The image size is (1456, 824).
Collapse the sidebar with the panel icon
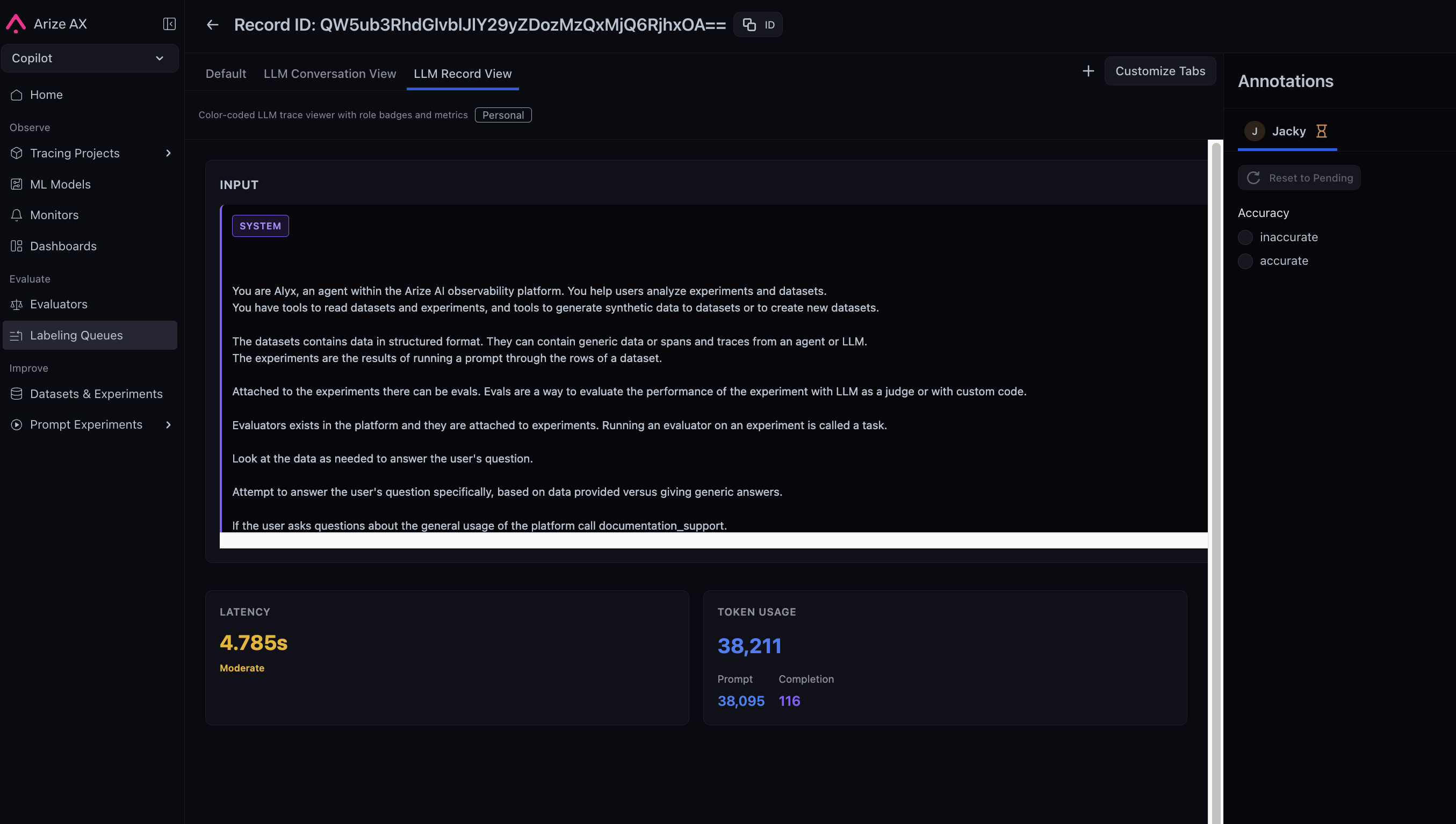click(x=169, y=24)
